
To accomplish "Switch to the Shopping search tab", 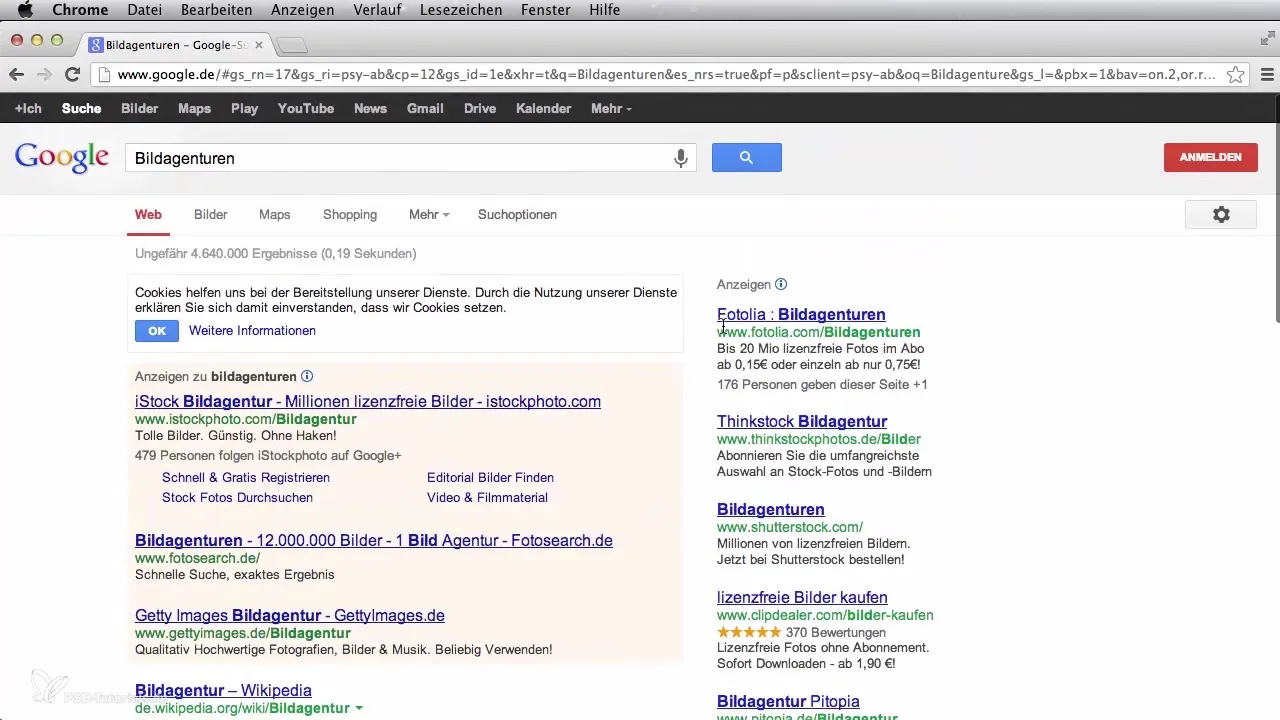I will [350, 215].
